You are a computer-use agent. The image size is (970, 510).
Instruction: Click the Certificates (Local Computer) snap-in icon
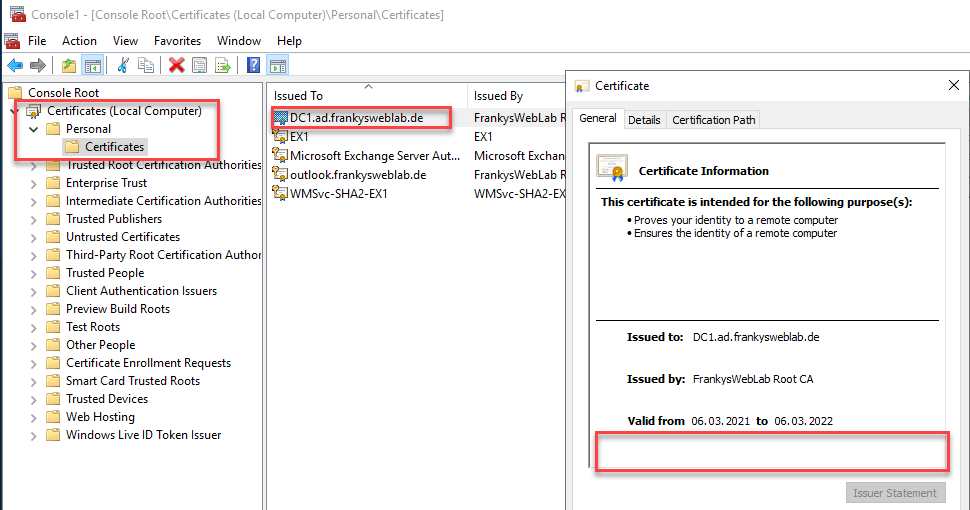(x=33, y=111)
